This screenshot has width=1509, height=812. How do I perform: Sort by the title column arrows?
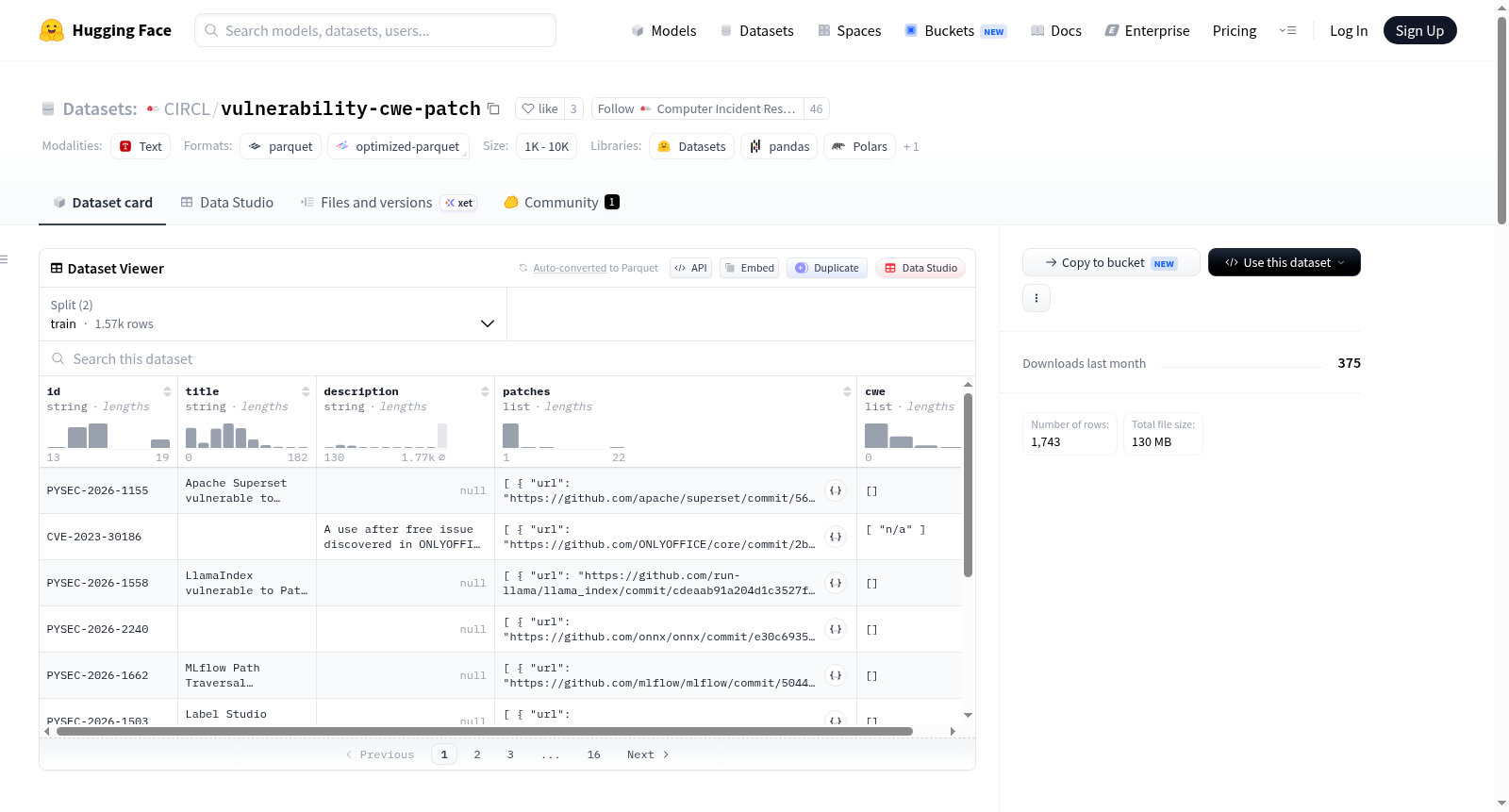[306, 391]
